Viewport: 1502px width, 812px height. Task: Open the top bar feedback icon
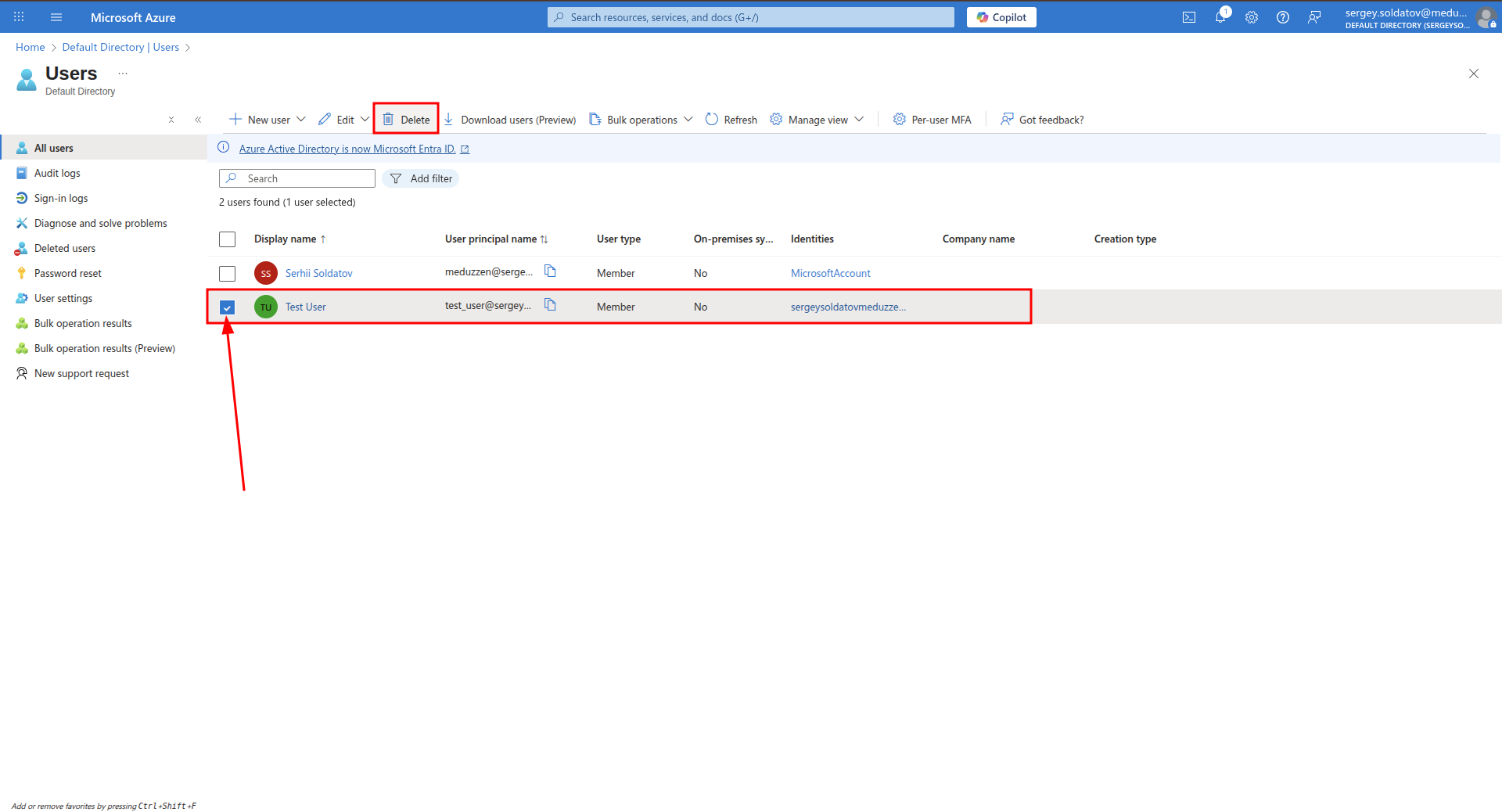tap(1314, 17)
